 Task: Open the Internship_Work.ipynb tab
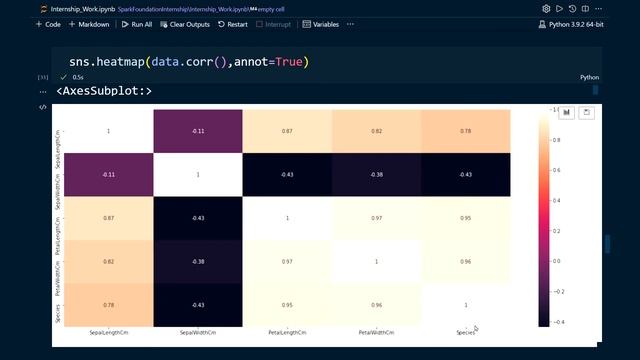point(82,9)
